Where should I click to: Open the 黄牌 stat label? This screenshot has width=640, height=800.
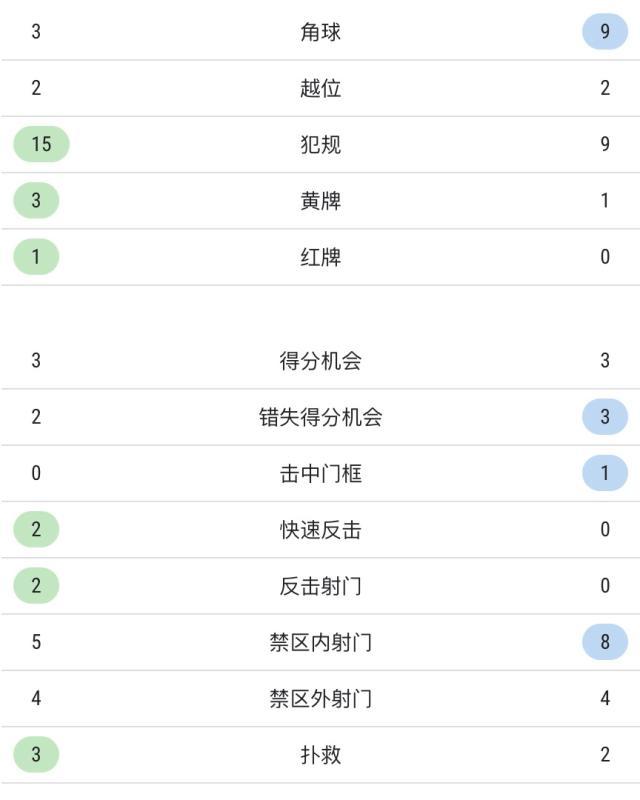click(x=320, y=200)
